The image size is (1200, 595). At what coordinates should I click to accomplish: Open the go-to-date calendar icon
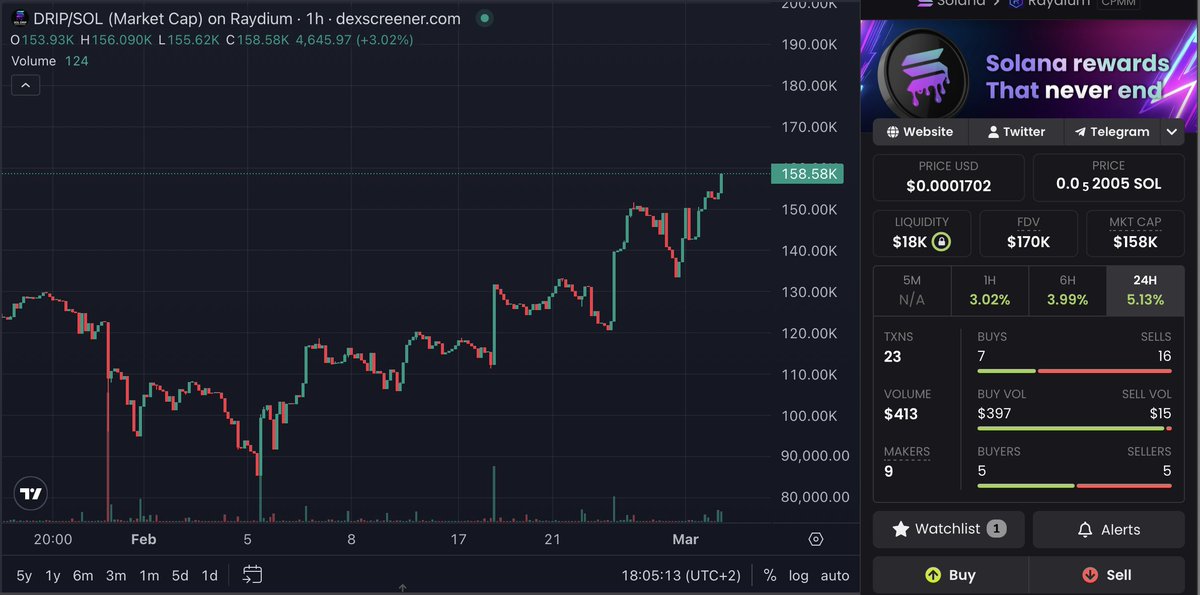(252, 574)
